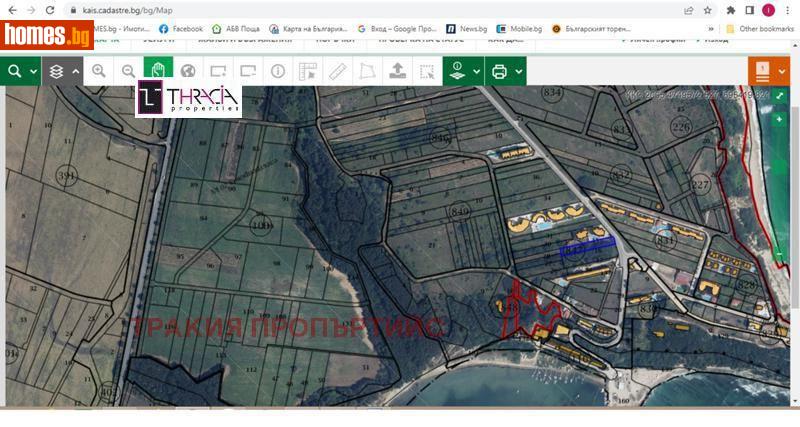800x427 pixels.
Task: Open the Mobile.bg bookmark
Action: click(x=518, y=29)
